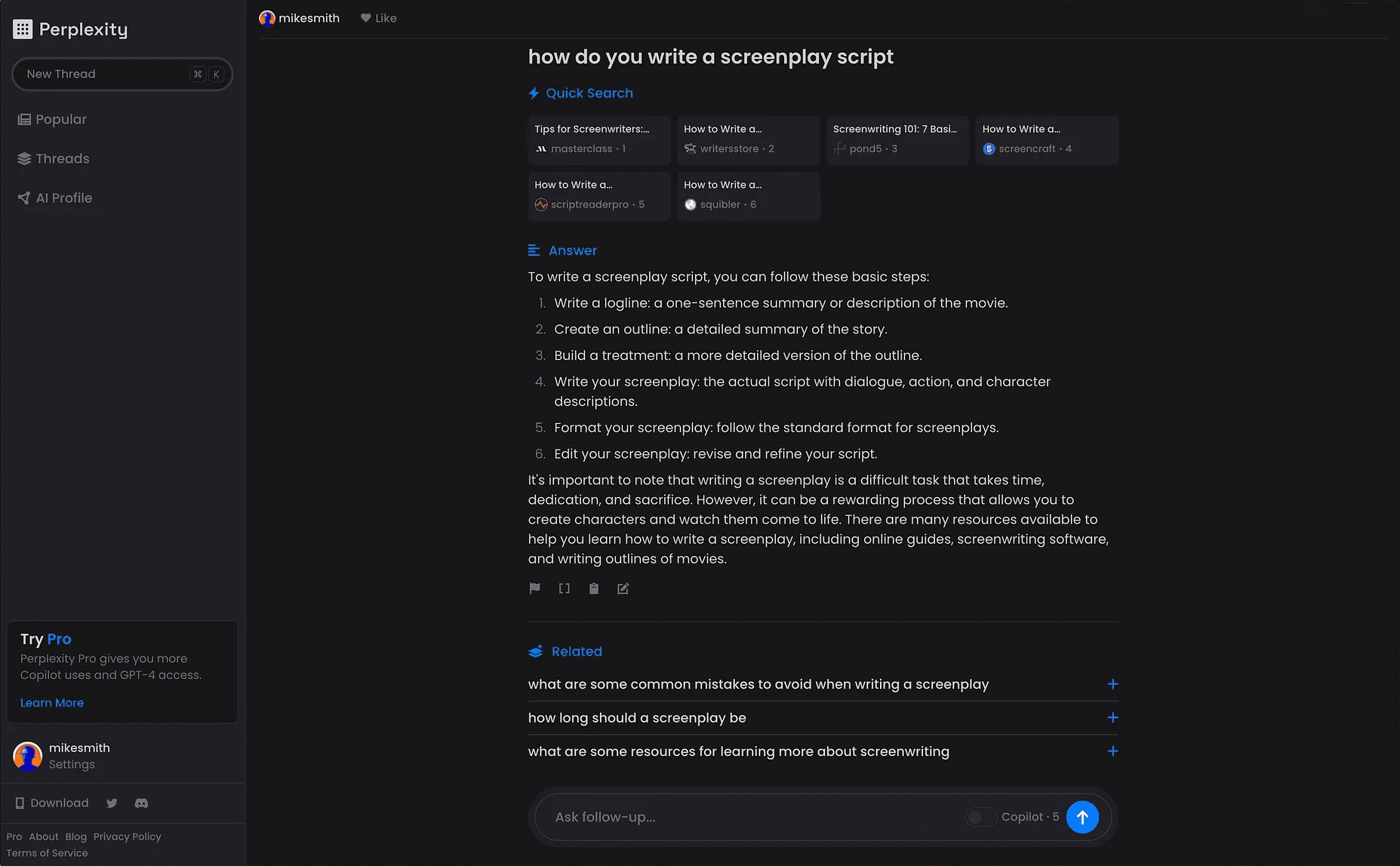
Task: Expand resources for learning screenwriting question
Action: pos(823,751)
